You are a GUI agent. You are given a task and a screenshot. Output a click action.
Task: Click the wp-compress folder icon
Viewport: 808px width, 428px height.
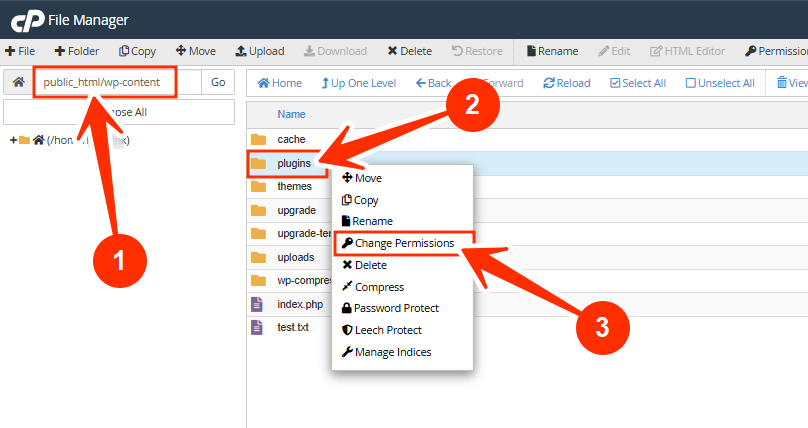tap(258, 281)
